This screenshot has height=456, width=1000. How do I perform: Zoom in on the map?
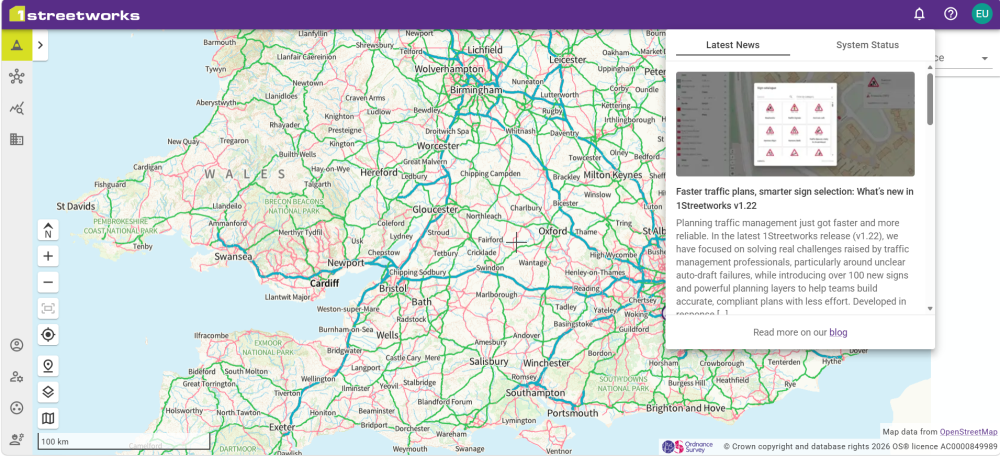[x=48, y=256]
